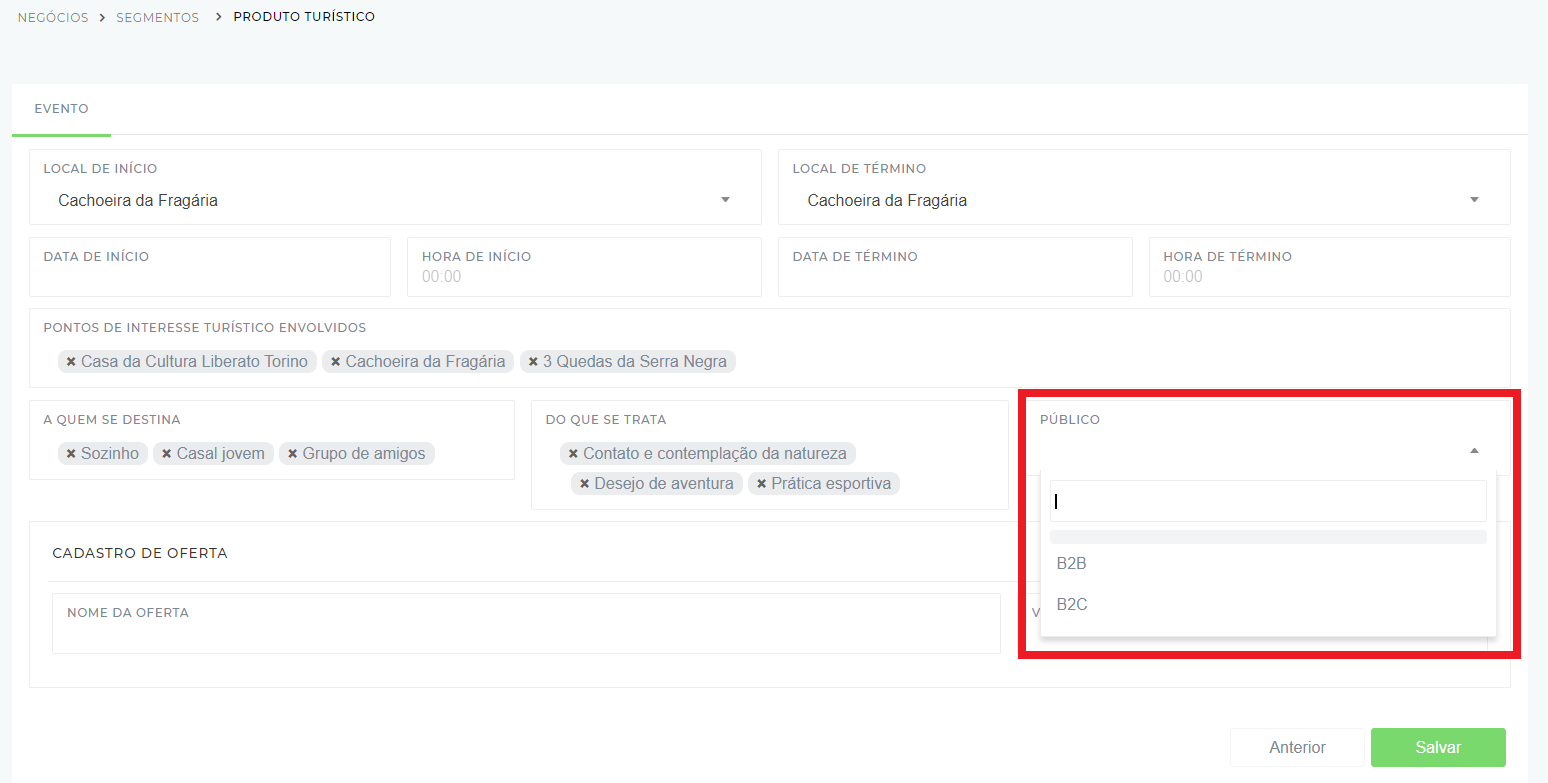Remove the 3 Quedas da Serra Negra tag
Image resolution: width=1548 pixels, height=783 pixels.
coord(533,362)
